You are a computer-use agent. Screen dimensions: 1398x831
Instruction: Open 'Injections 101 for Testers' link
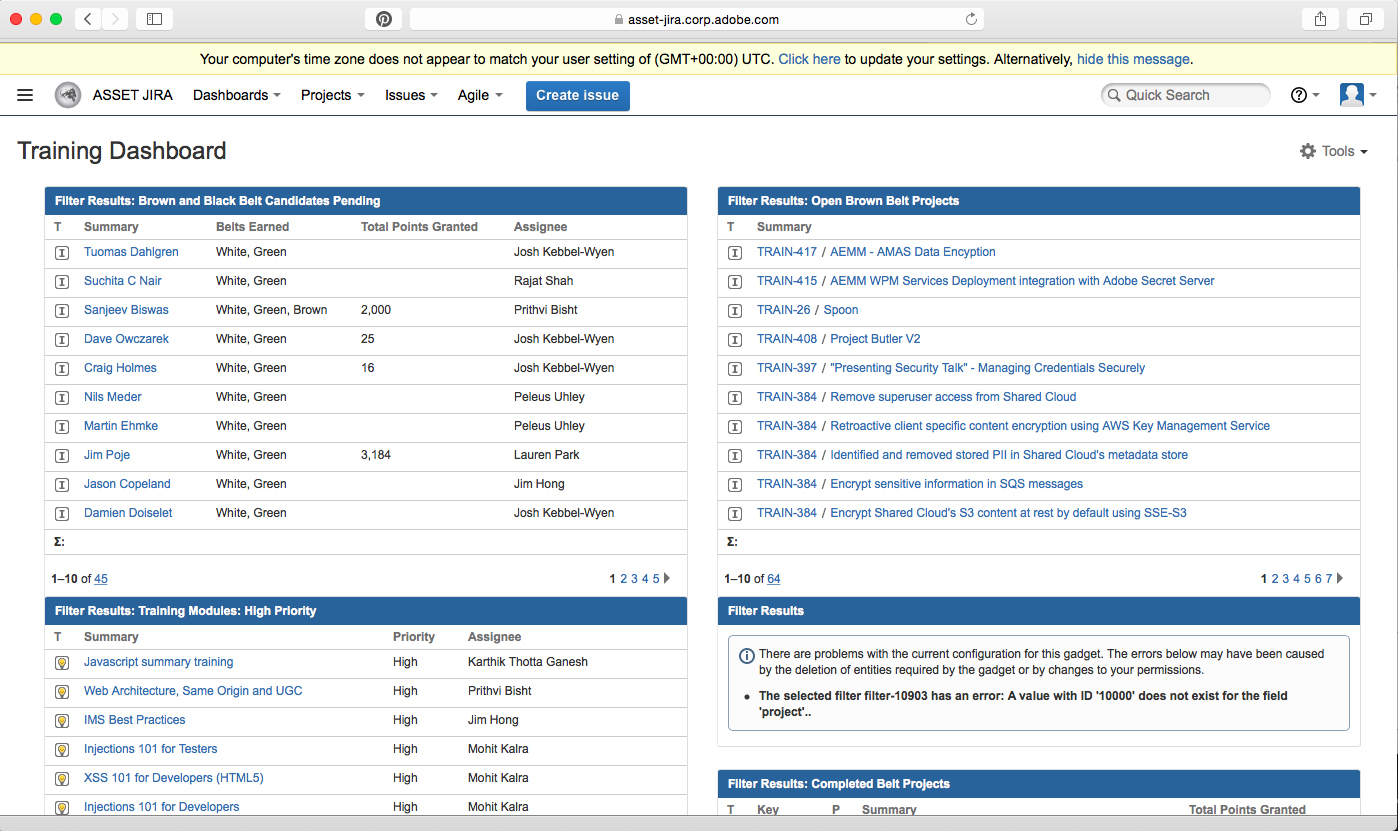click(x=150, y=749)
